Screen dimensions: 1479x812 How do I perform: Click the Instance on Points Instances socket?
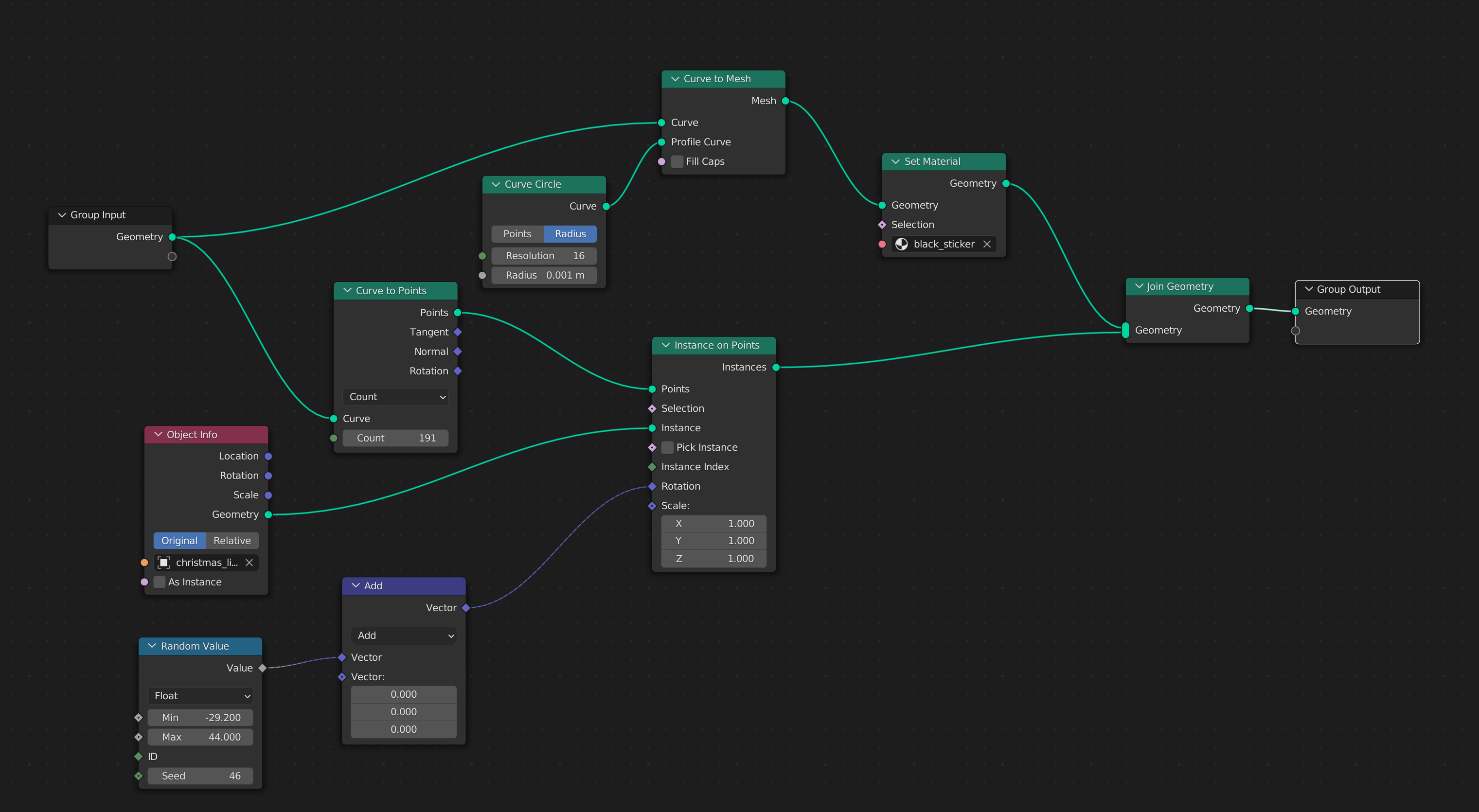tap(776, 367)
